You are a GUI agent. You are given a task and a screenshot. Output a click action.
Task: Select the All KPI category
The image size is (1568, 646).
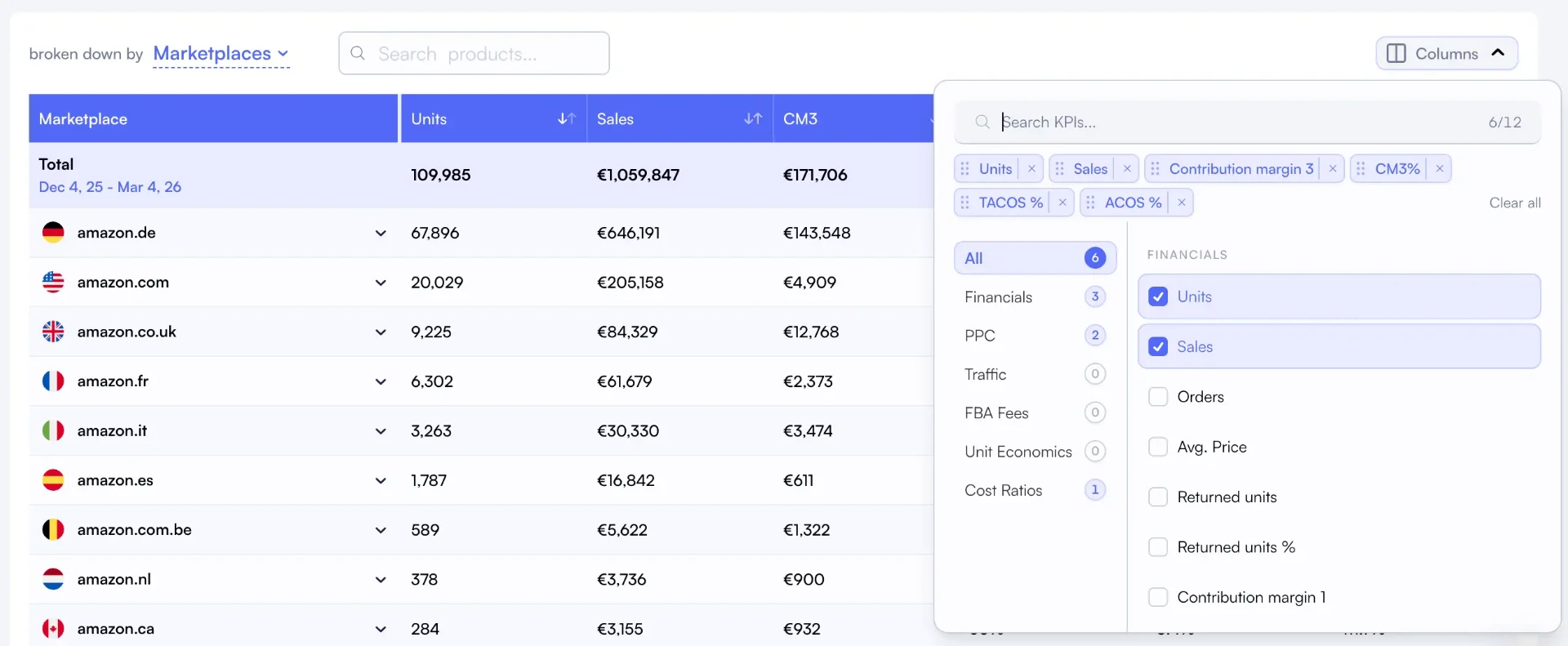(1035, 258)
